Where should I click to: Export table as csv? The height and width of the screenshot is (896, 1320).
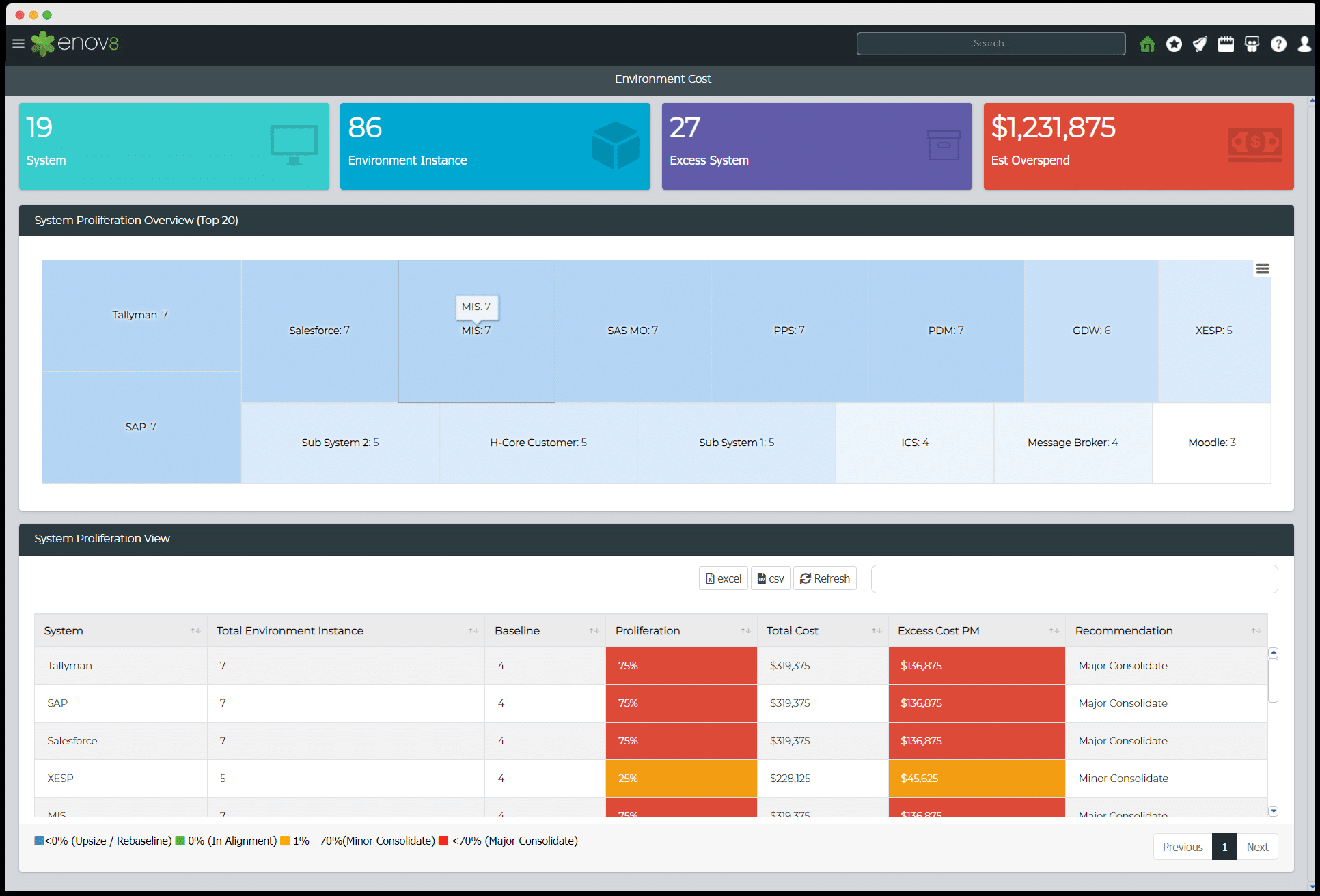click(771, 578)
